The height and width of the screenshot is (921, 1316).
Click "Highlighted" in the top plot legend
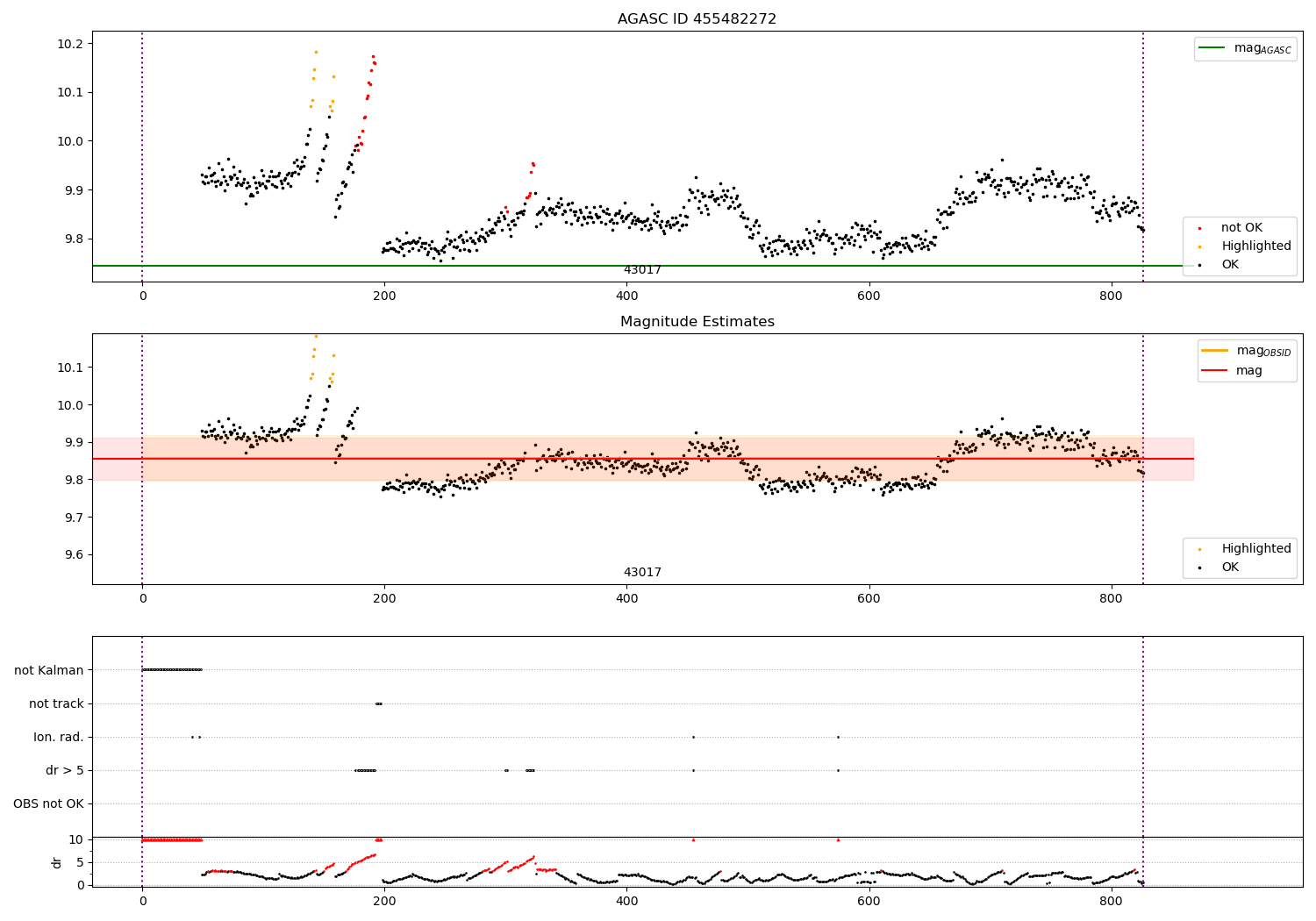pos(1256,246)
